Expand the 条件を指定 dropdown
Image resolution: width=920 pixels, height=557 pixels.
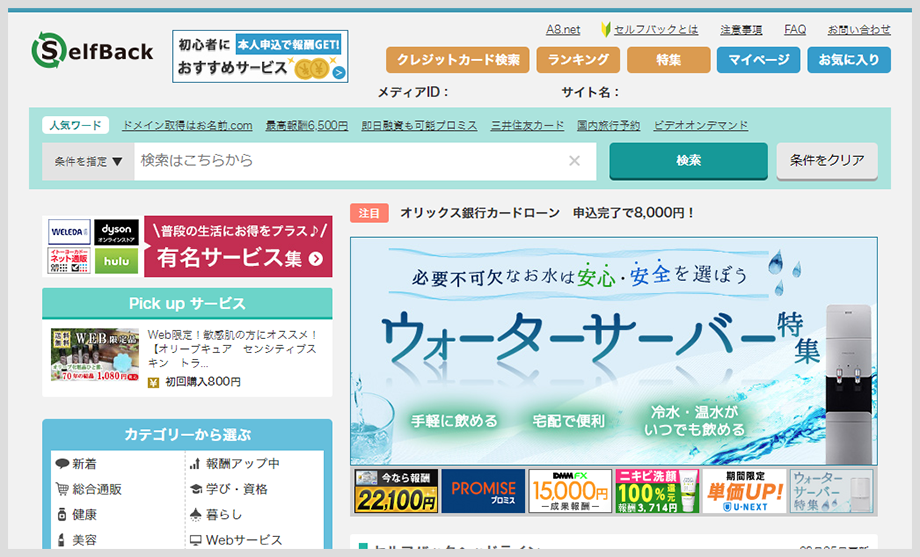point(88,161)
